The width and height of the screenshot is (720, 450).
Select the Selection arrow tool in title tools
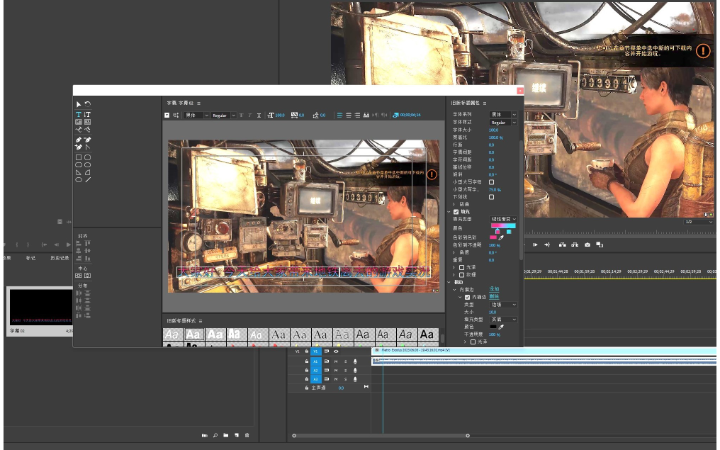[79, 104]
